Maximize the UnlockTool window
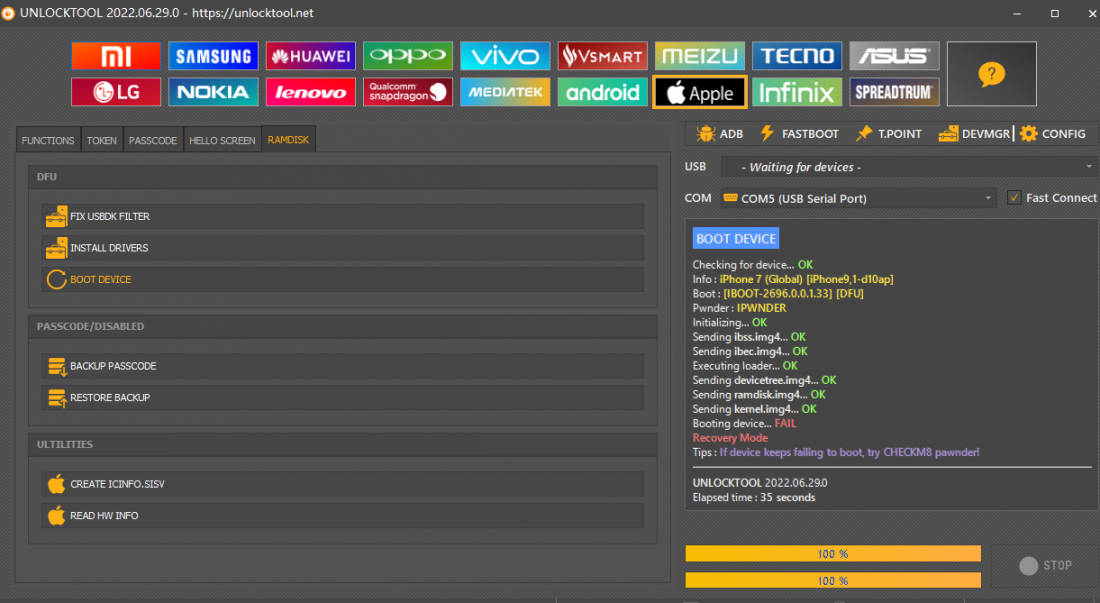 point(1054,13)
